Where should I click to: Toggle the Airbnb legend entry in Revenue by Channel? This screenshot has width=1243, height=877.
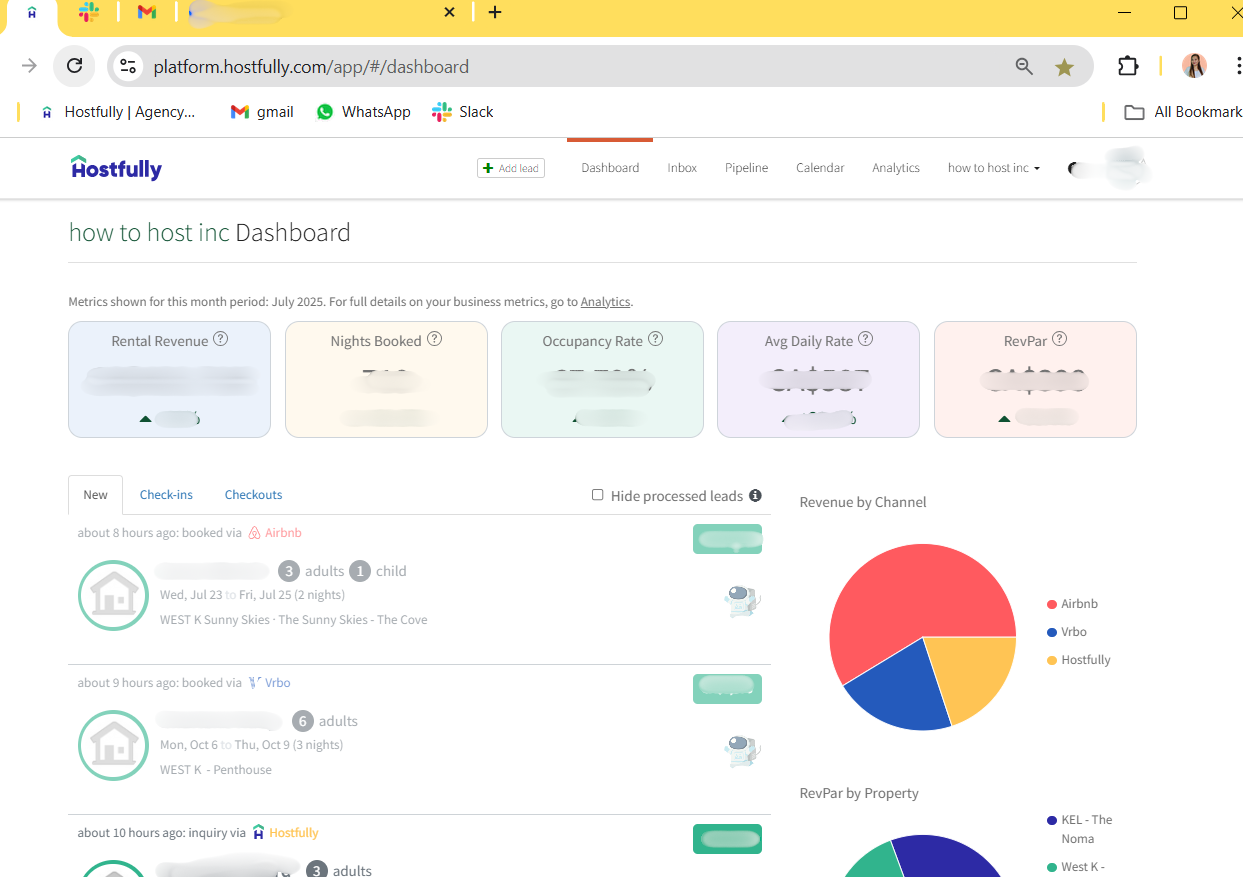[x=1072, y=604]
